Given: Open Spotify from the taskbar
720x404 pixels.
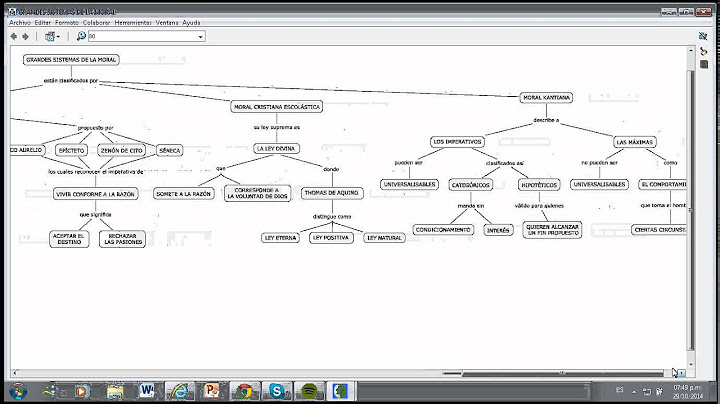Looking at the screenshot, I should [x=309, y=391].
